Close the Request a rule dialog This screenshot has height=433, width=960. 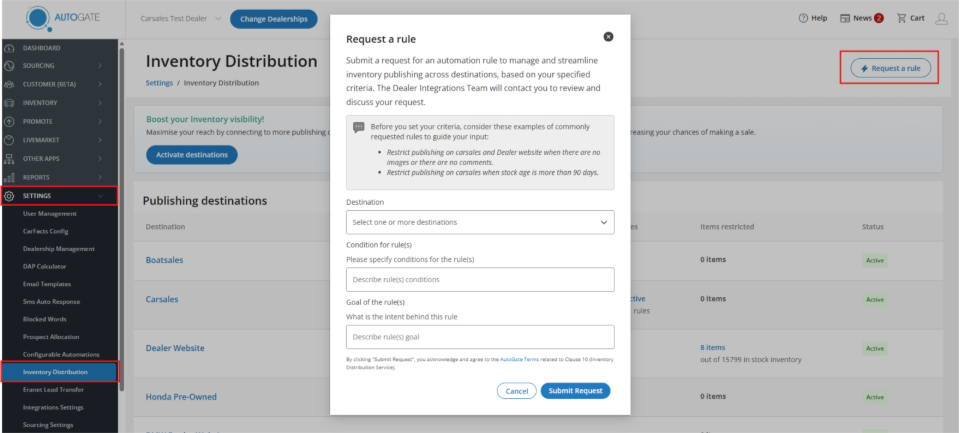tap(608, 37)
